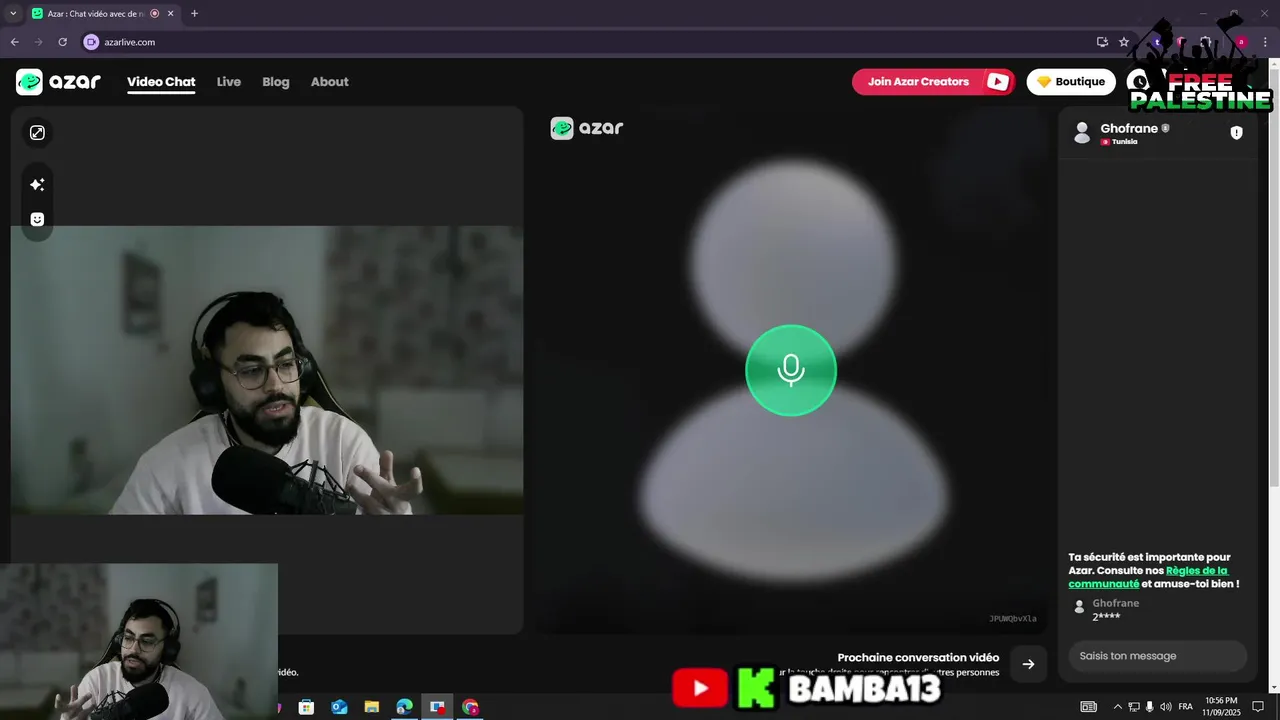Click the Ghofrane name in the chat header
1280x720 pixels.
tap(1129, 128)
